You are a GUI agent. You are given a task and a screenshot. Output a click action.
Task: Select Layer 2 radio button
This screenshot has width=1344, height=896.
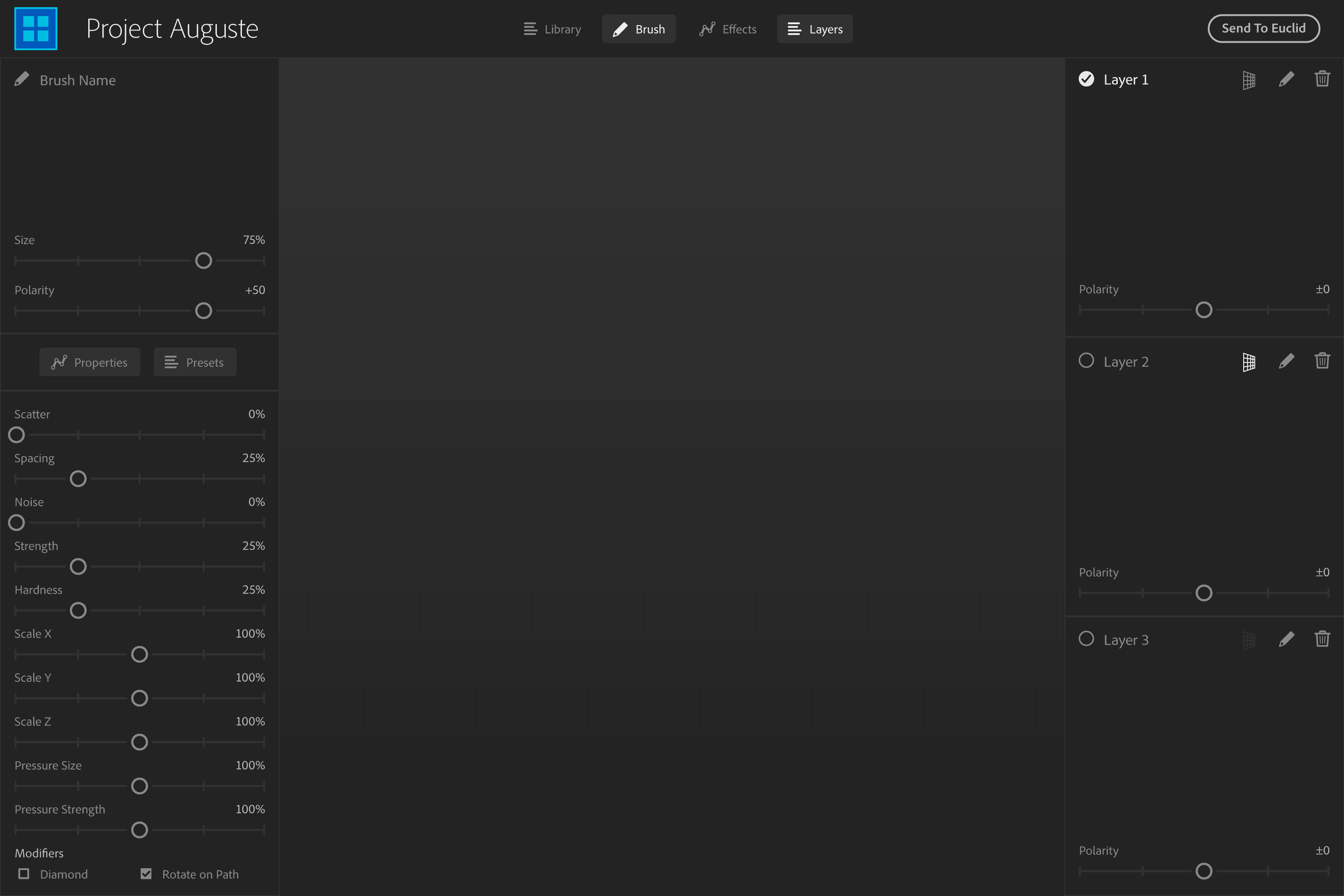coord(1086,361)
